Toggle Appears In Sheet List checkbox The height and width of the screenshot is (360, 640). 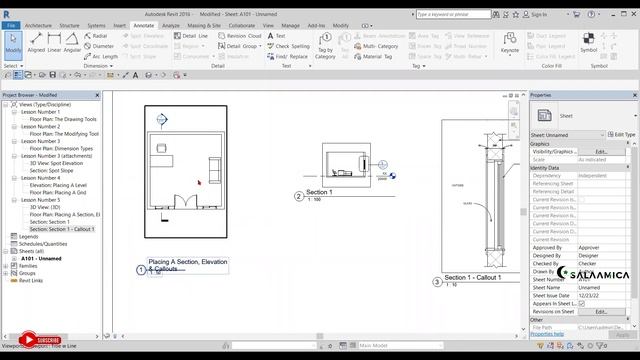[582, 304]
